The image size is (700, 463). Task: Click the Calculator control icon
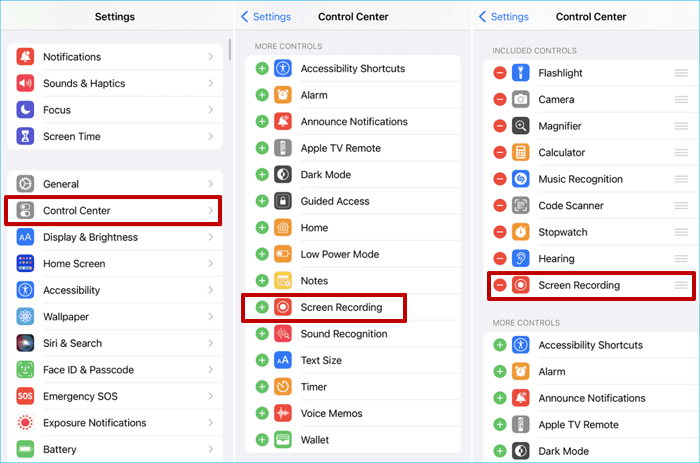[x=520, y=153]
